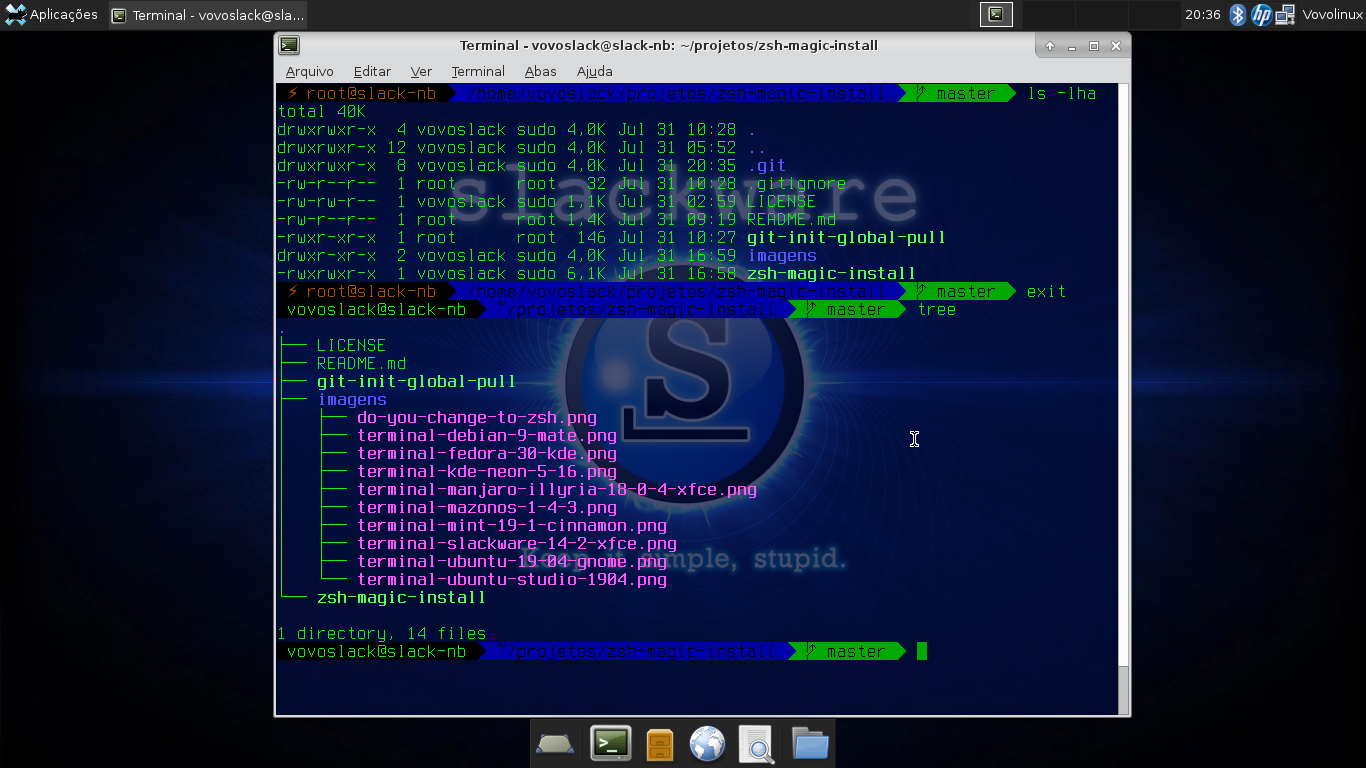
Task: Click the first 'root@slack-nb' prompt segment
Action: tap(372, 94)
